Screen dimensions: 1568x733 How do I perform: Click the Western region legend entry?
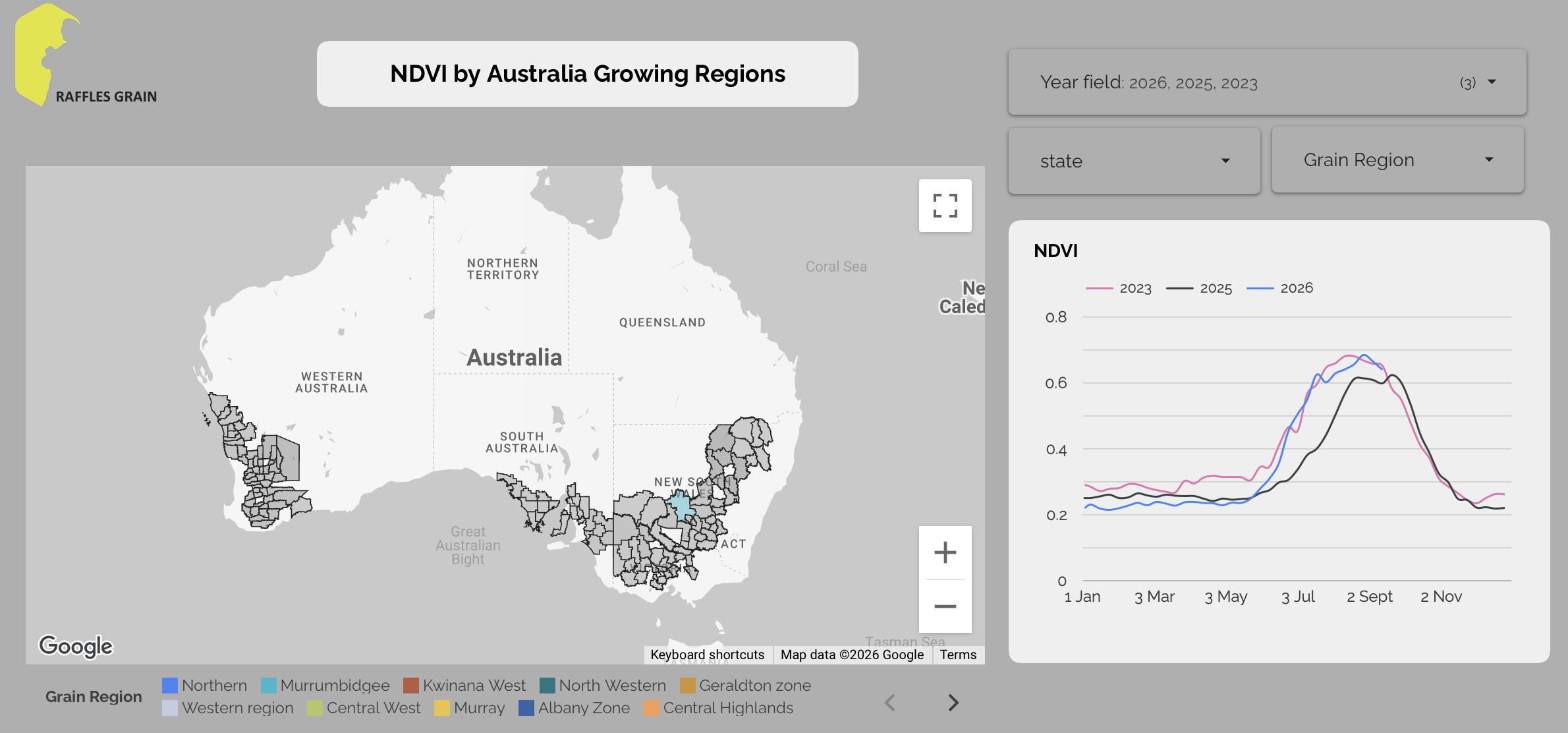228,708
